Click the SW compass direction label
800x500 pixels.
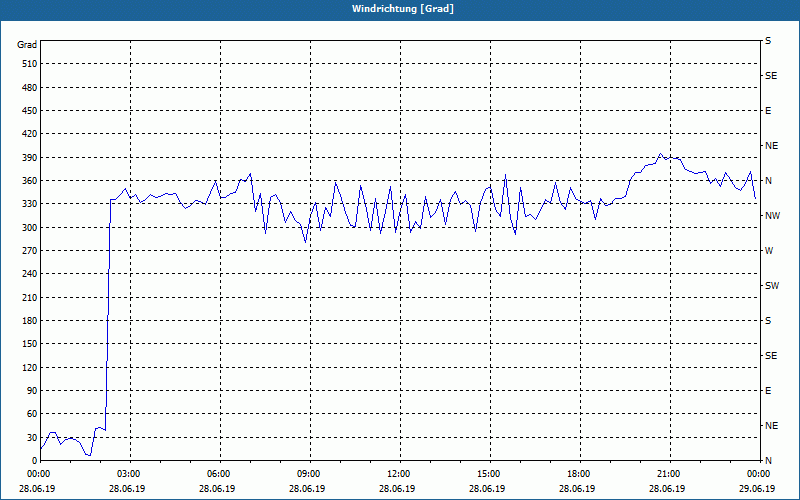coord(772,286)
